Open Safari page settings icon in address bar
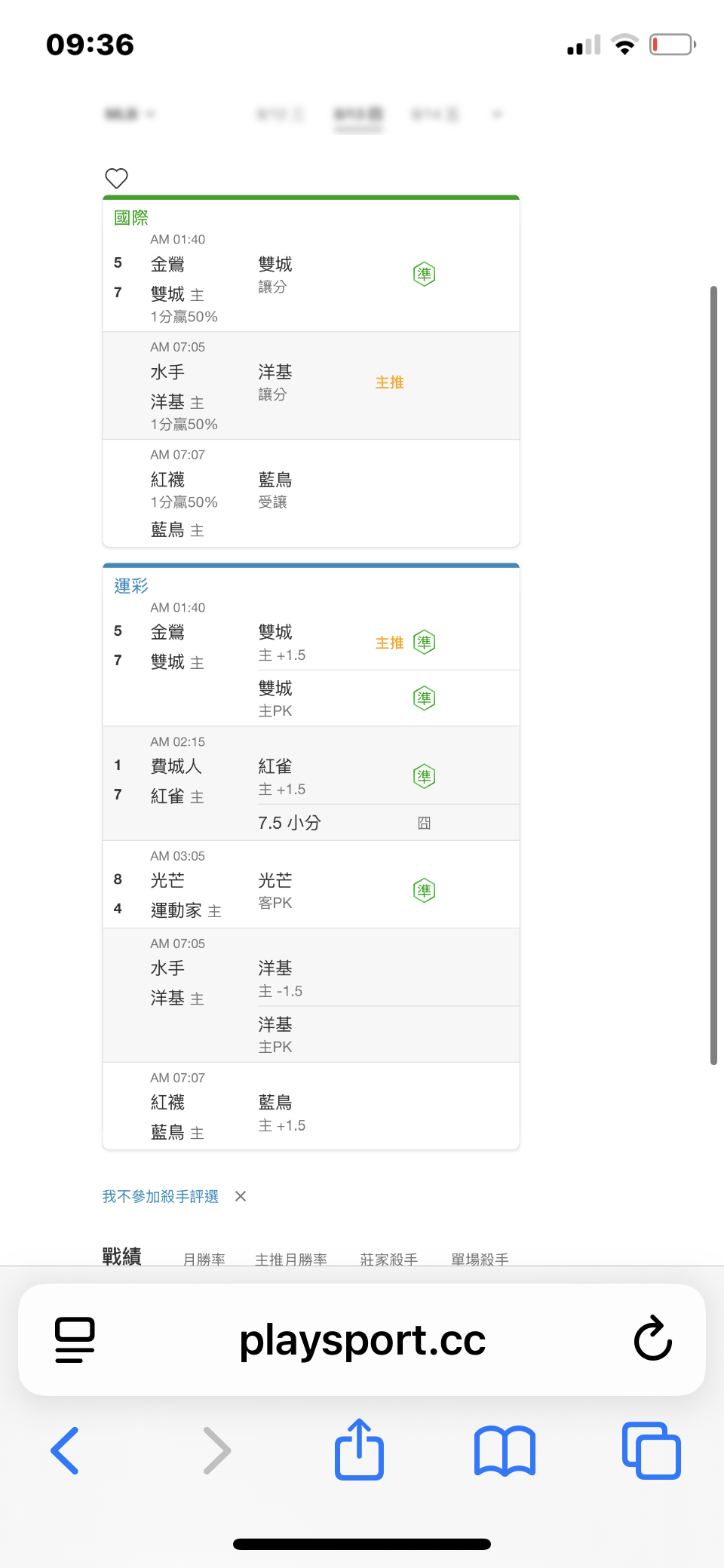The height and width of the screenshot is (1568, 724). pos(75,1339)
